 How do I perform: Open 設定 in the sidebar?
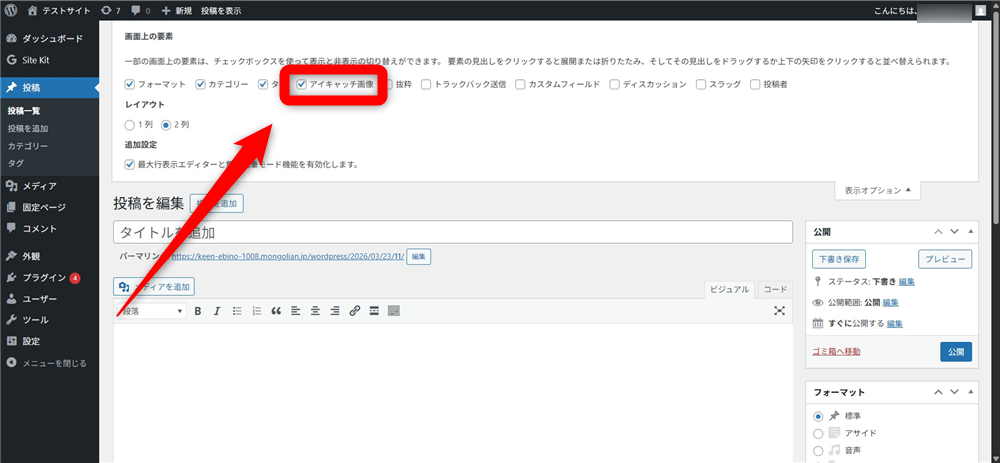coord(50,341)
